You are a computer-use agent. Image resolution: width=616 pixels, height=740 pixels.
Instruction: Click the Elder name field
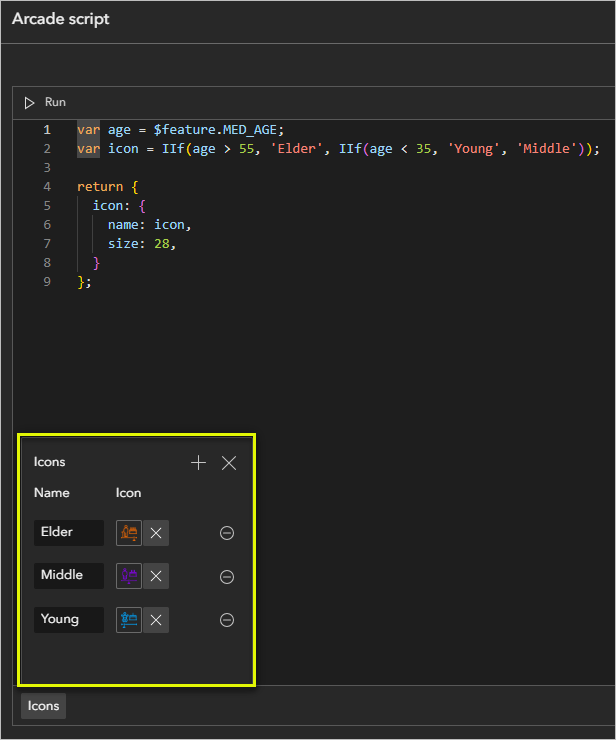(x=68, y=533)
